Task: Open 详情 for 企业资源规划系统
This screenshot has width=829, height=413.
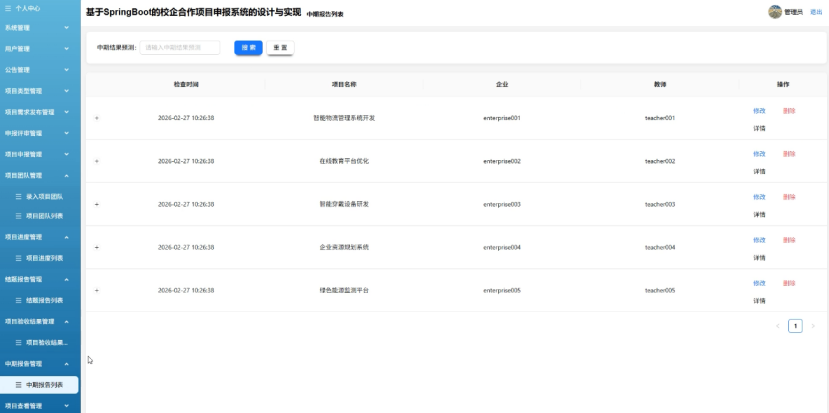Action: 759,258
